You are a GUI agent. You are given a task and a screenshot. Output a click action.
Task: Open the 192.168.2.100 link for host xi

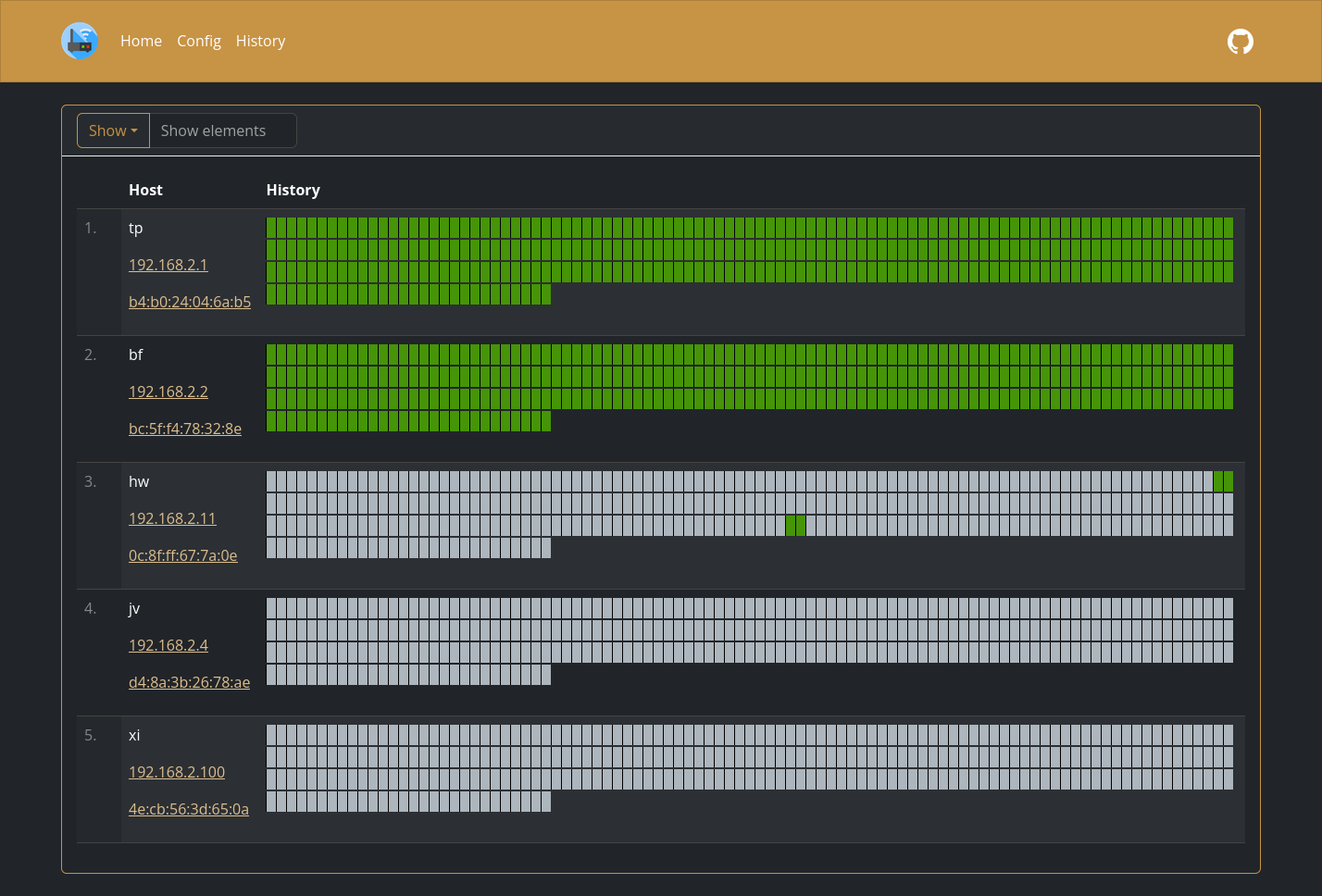pyautogui.click(x=176, y=771)
